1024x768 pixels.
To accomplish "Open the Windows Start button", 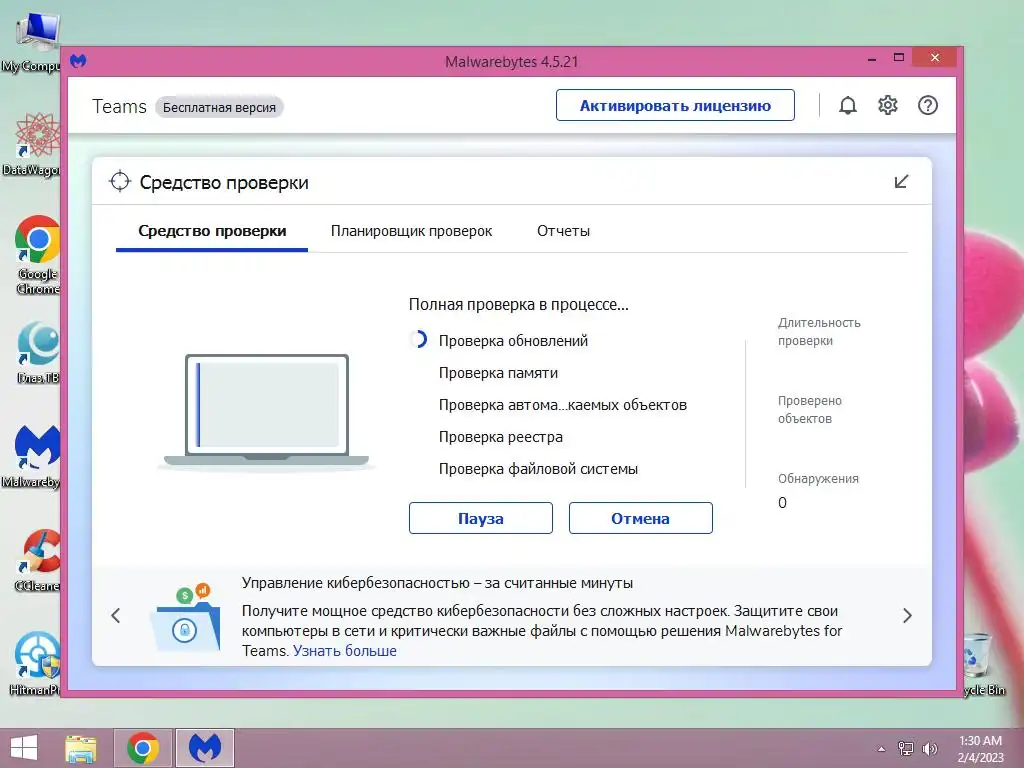I will click(24, 748).
